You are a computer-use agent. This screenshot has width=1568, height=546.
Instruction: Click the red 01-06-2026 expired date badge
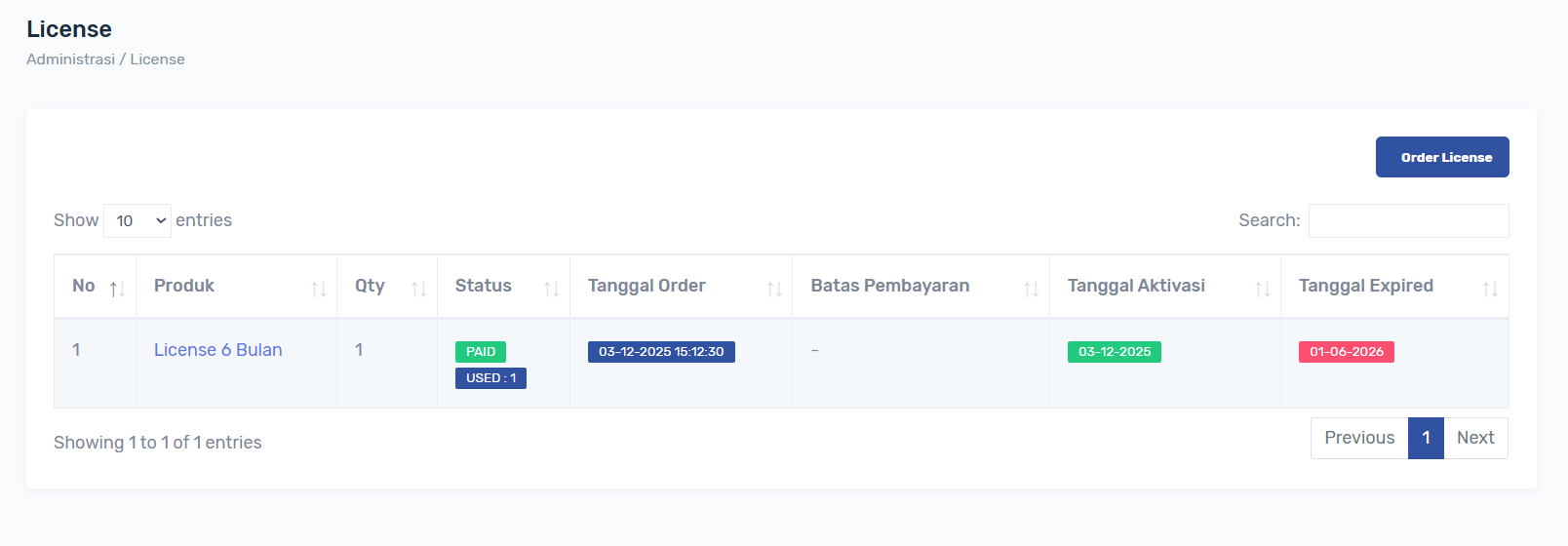[1346, 352]
